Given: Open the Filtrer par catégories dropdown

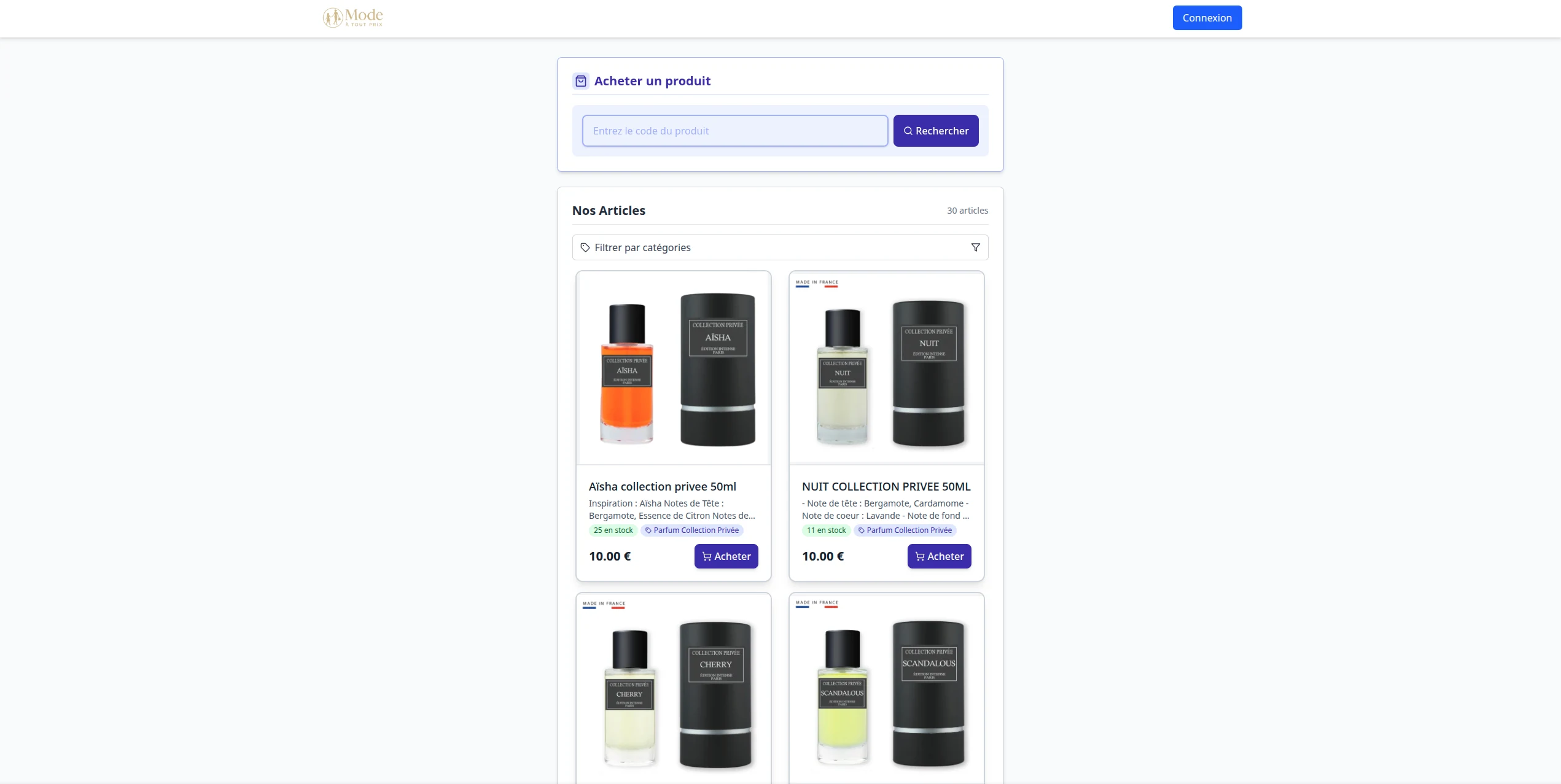Looking at the screenshot, I should 780,247.
